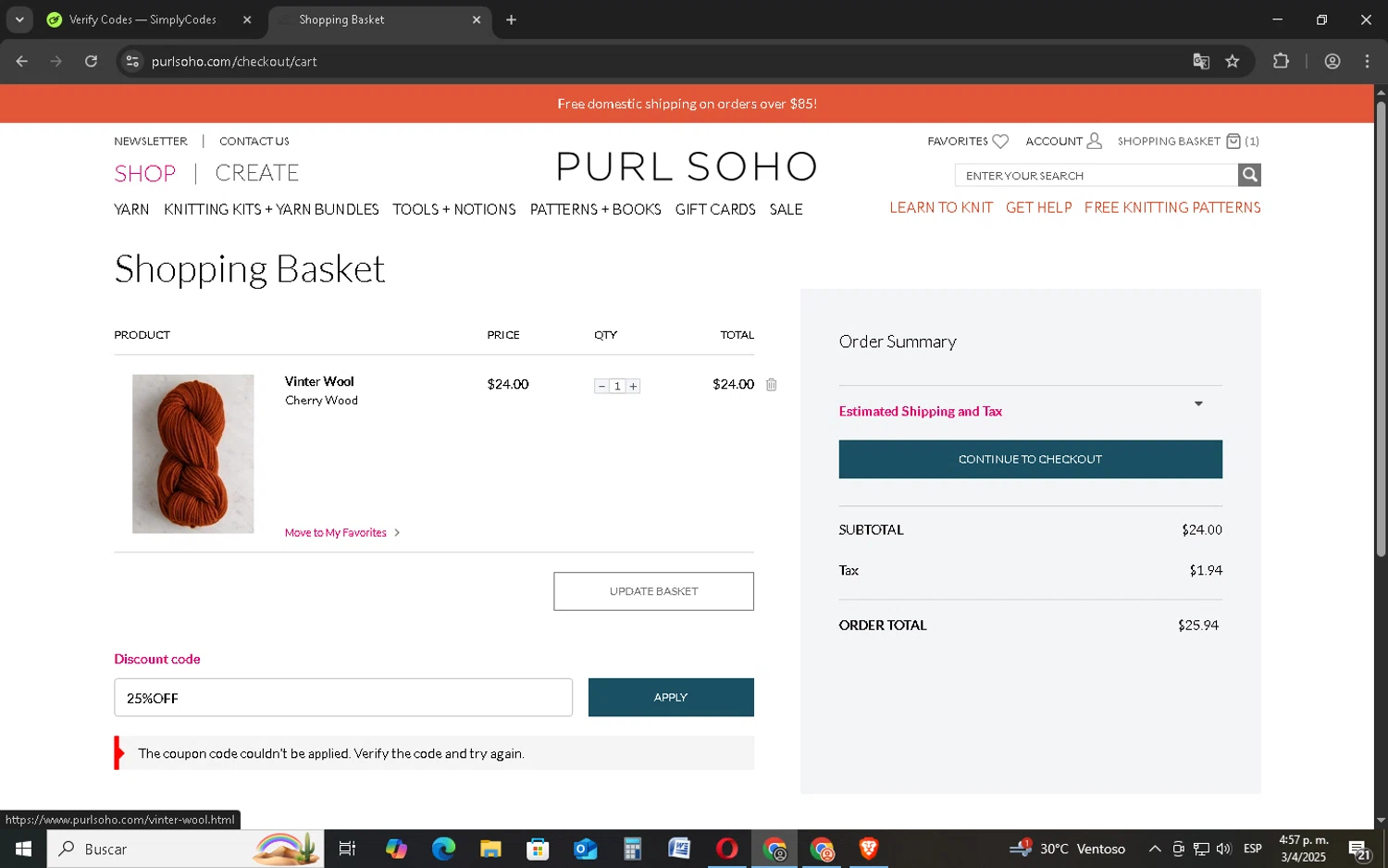Open Chrome three-dot menu
The image size is (1388, 868).
1367,61
